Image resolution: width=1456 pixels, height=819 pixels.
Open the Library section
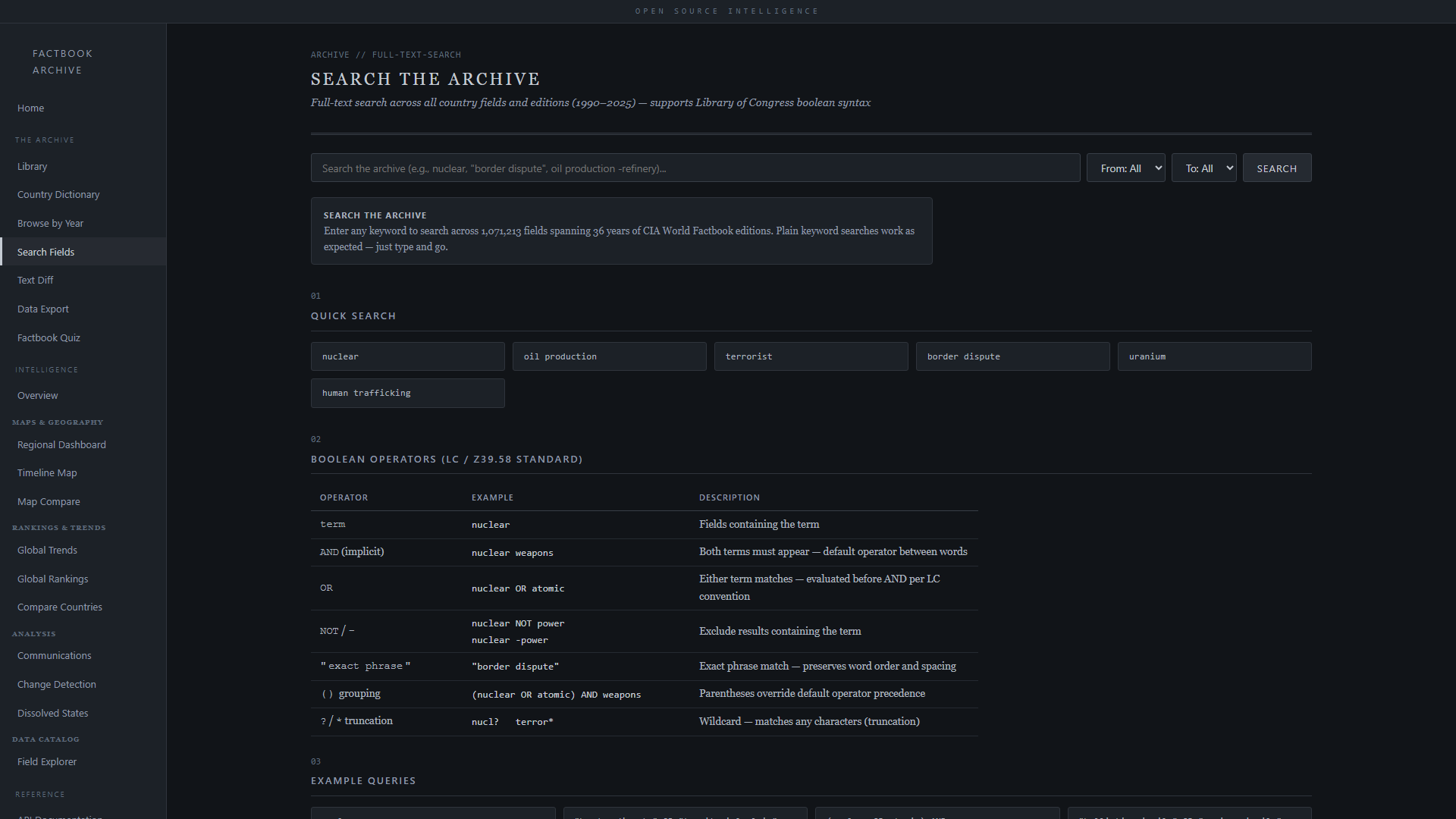32,166
